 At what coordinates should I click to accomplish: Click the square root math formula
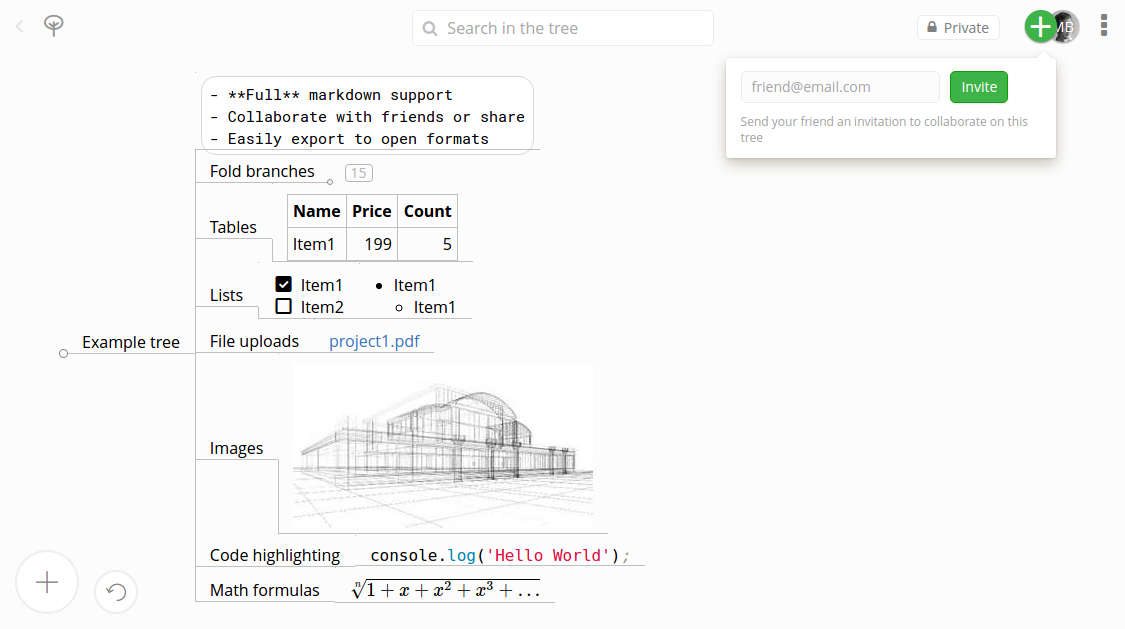coord(446,590)
